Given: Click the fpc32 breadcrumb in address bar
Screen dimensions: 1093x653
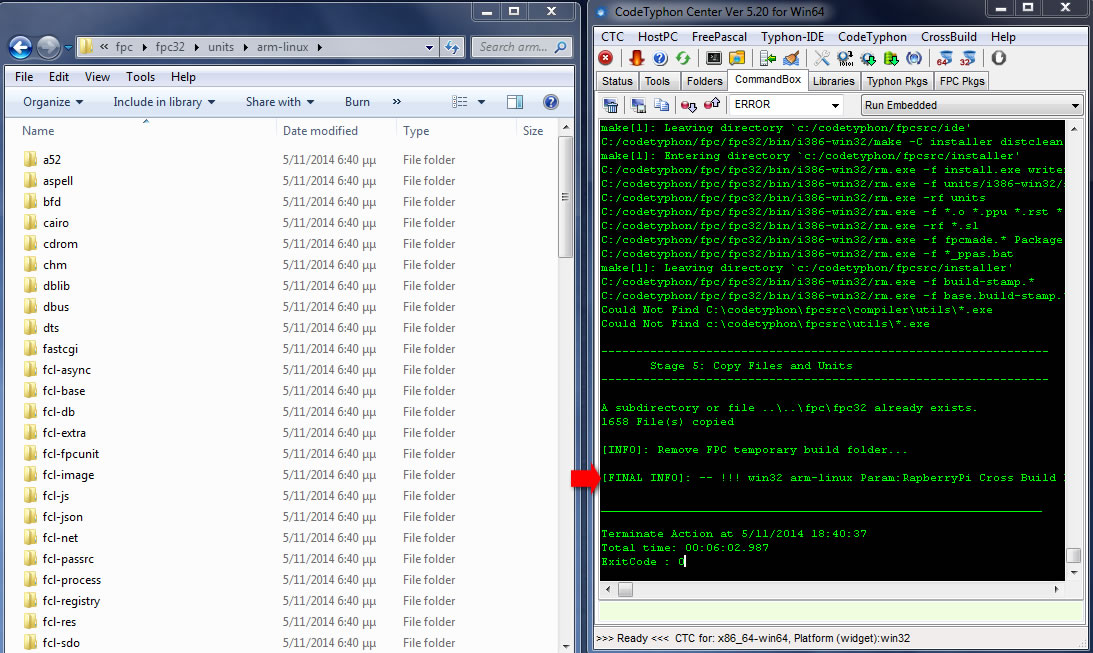Looking at the screenshot, I should coord(170,47).
